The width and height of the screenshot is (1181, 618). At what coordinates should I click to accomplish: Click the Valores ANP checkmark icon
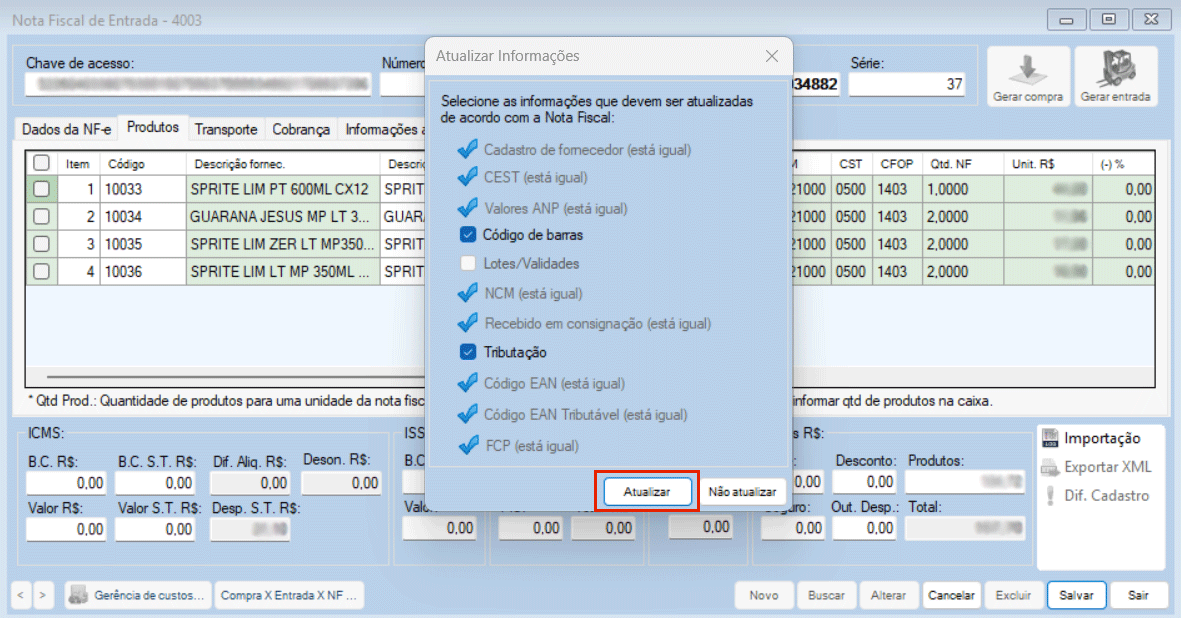468,208
